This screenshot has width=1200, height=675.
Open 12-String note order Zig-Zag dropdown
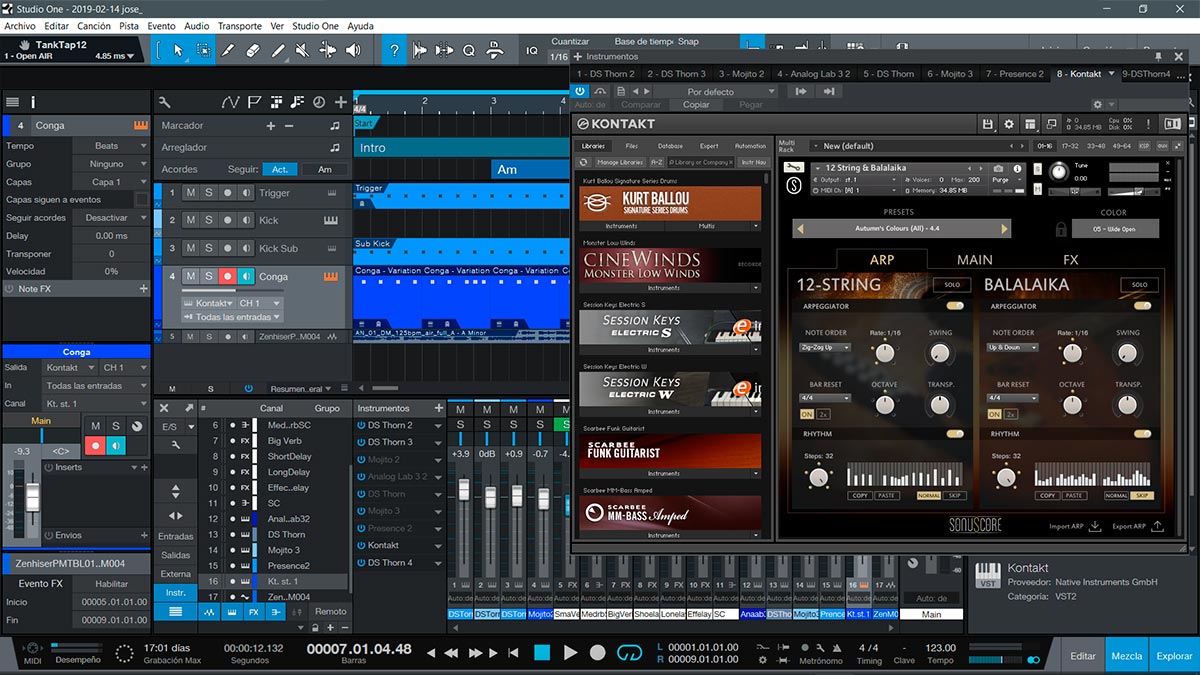point(826,348)
